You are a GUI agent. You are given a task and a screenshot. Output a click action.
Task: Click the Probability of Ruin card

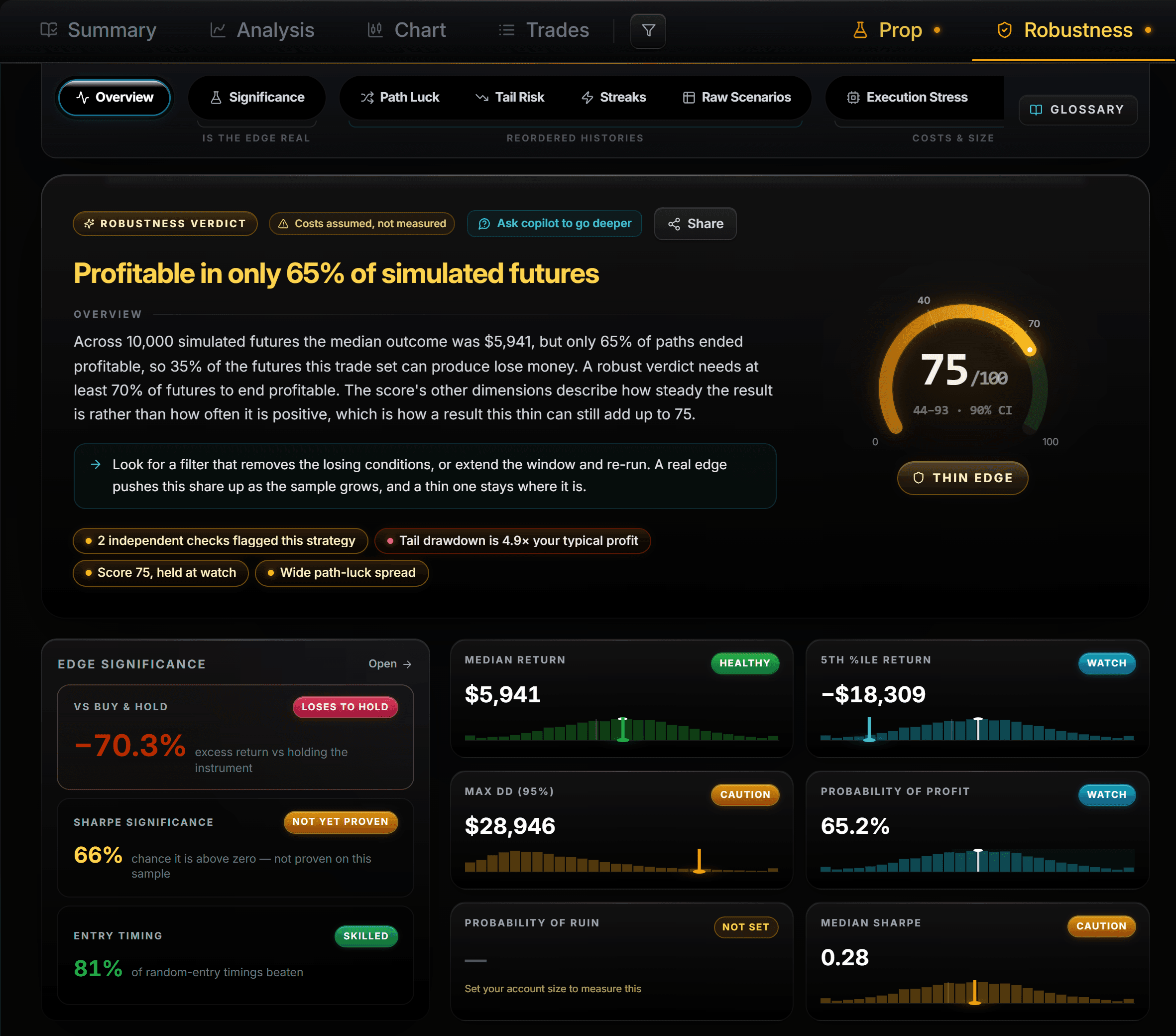click(x=621, y=961)
